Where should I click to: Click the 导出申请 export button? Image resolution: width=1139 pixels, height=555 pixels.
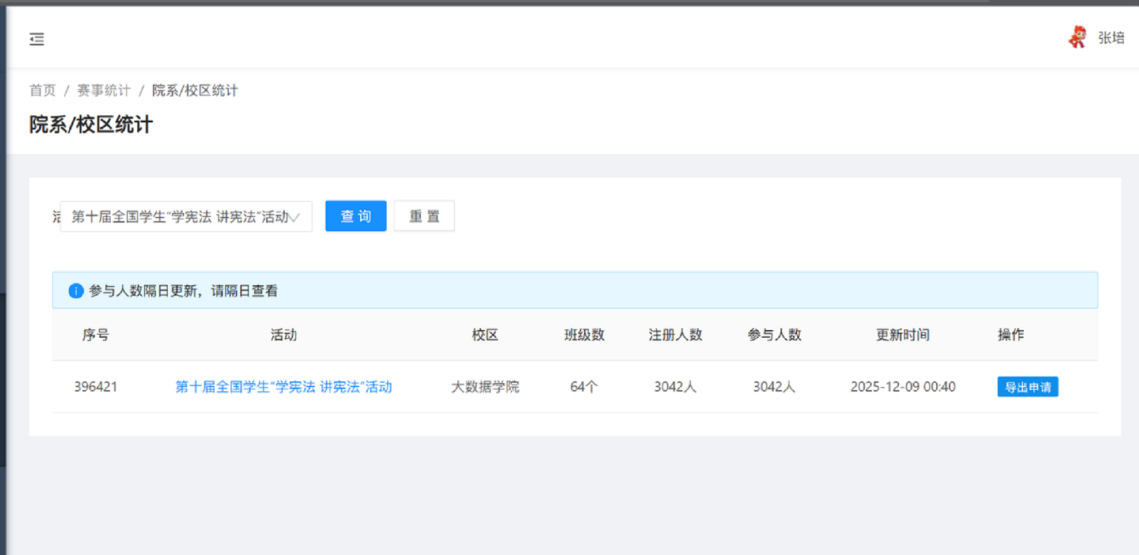[1027, 387]
